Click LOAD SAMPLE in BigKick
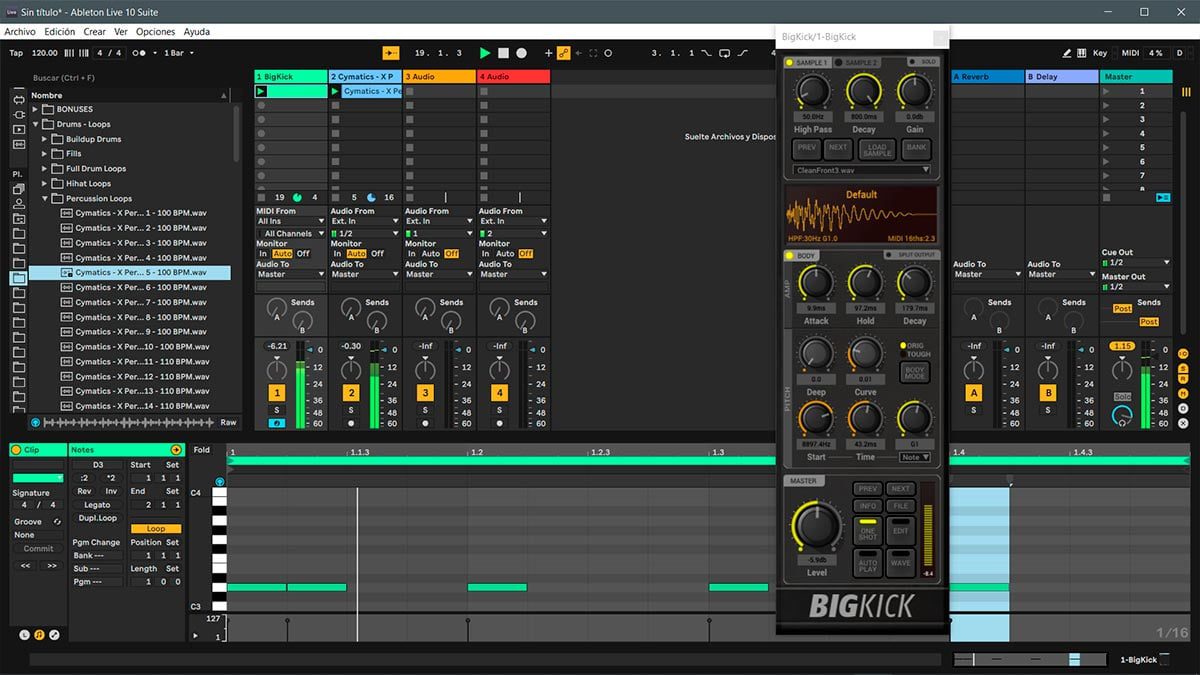 click(x=877, y=148)
